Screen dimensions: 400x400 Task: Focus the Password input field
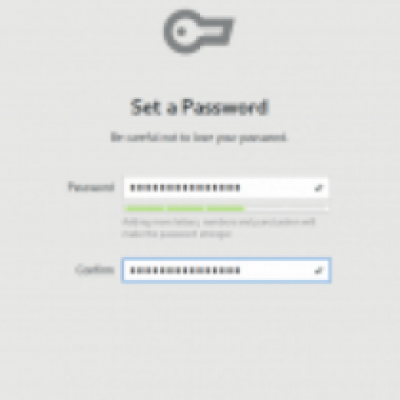(x=226, y=188)
